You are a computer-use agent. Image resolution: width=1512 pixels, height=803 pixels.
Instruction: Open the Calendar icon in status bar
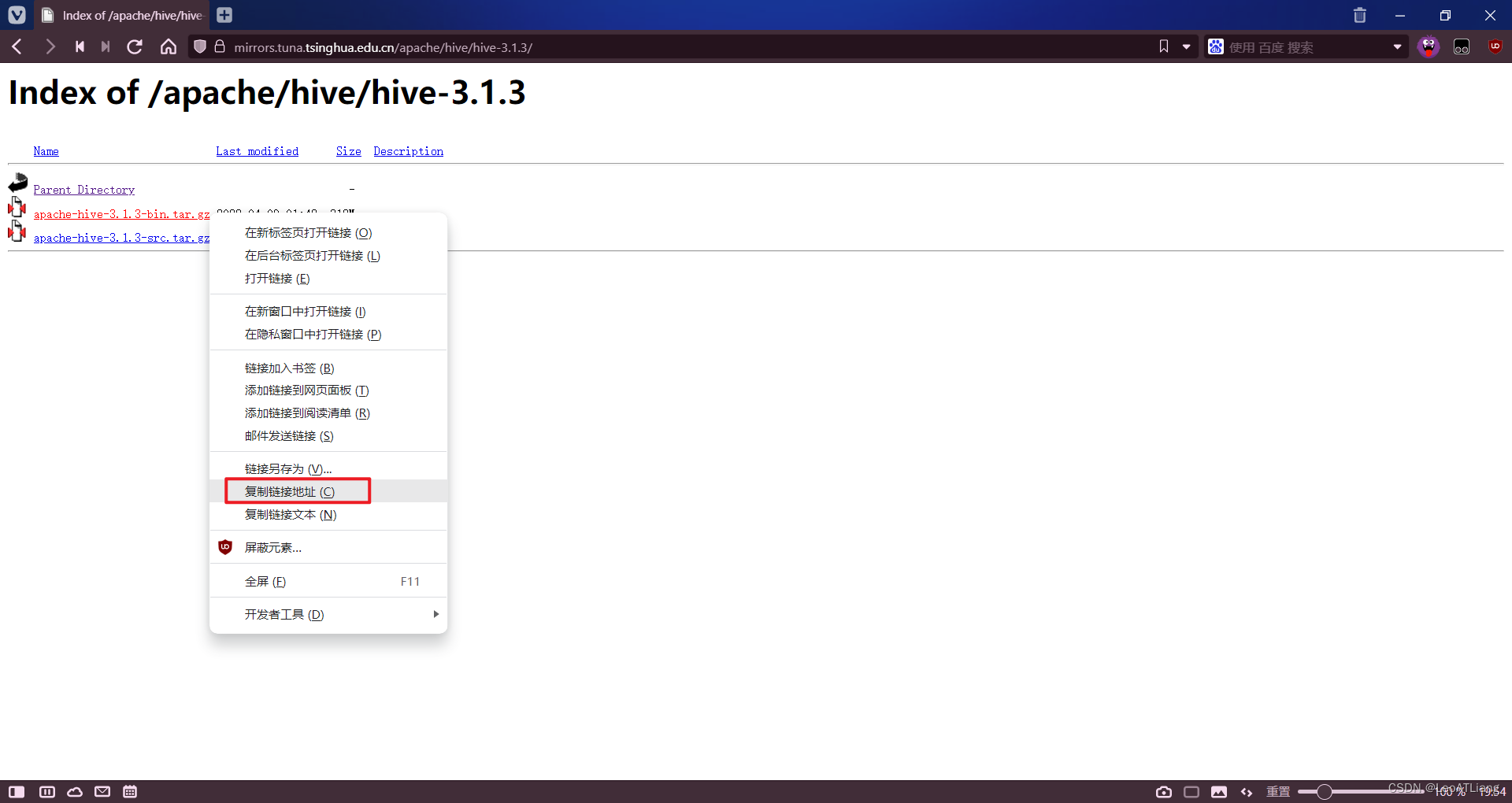[x=129, y=792]
